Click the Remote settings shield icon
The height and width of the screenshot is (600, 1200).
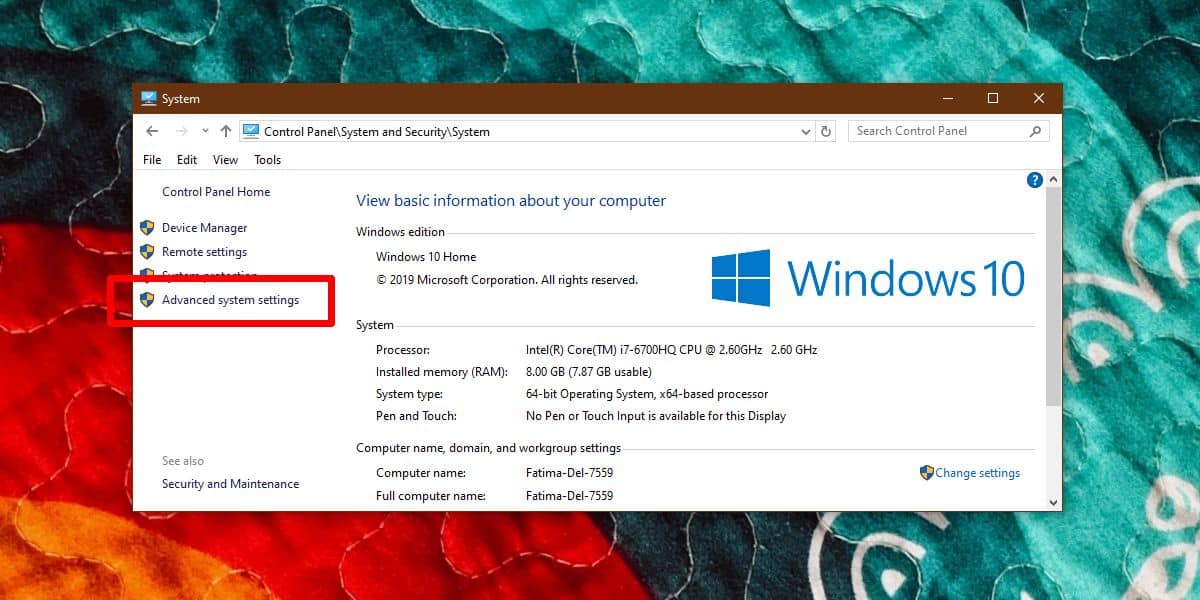tap(147, 252)
